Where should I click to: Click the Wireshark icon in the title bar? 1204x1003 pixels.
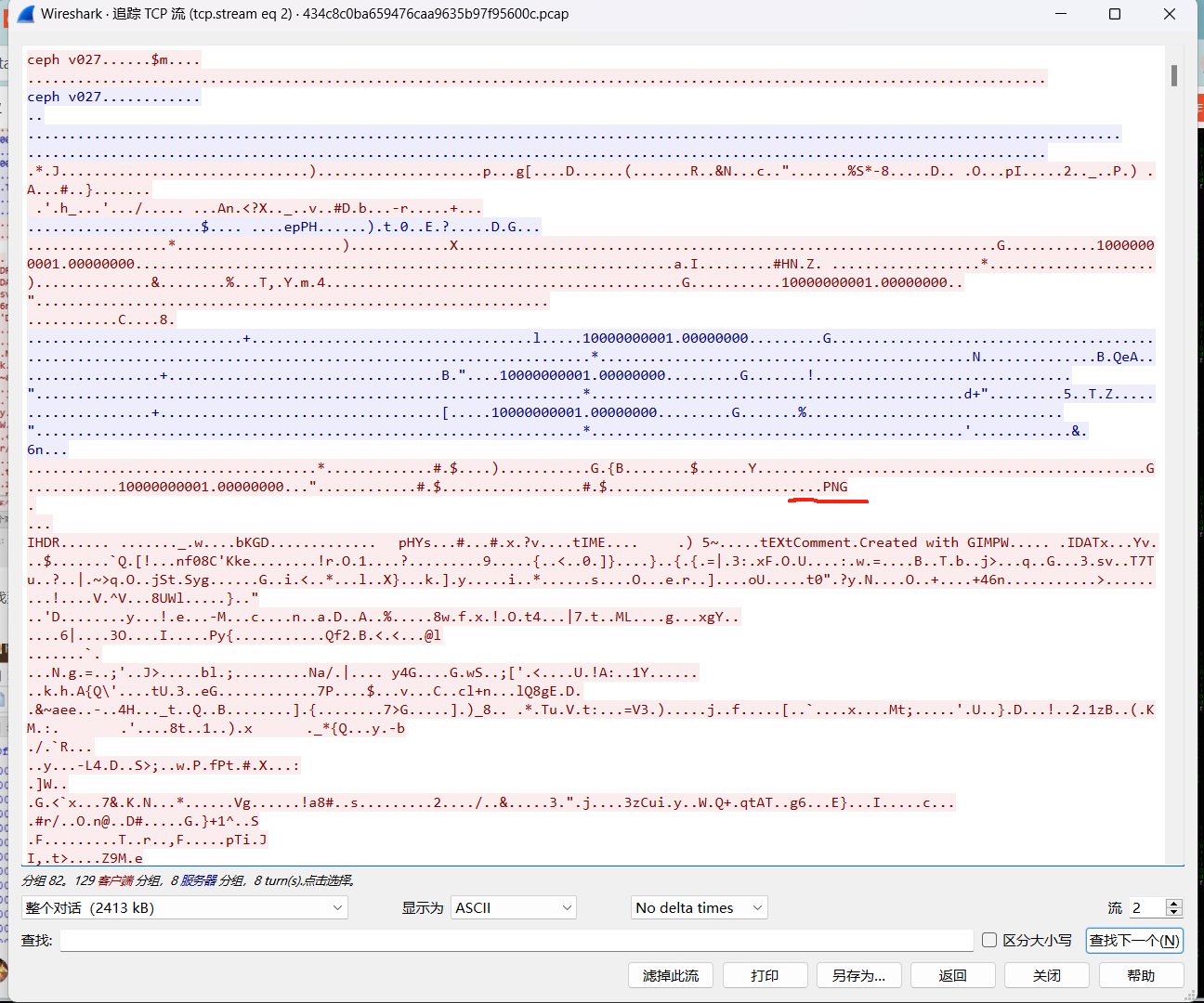point(25,14)
